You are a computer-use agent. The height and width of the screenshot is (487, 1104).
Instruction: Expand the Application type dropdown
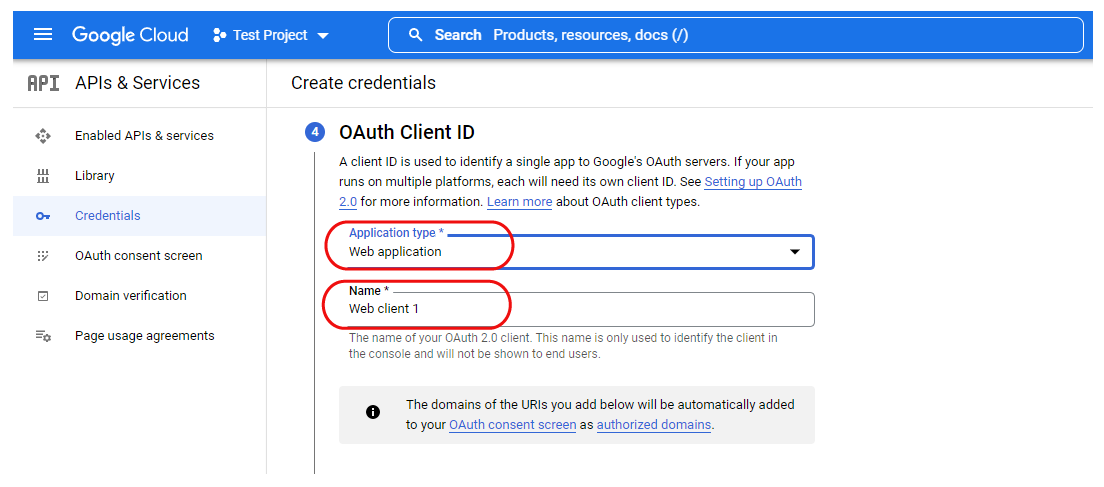click(x=575, y=252)
